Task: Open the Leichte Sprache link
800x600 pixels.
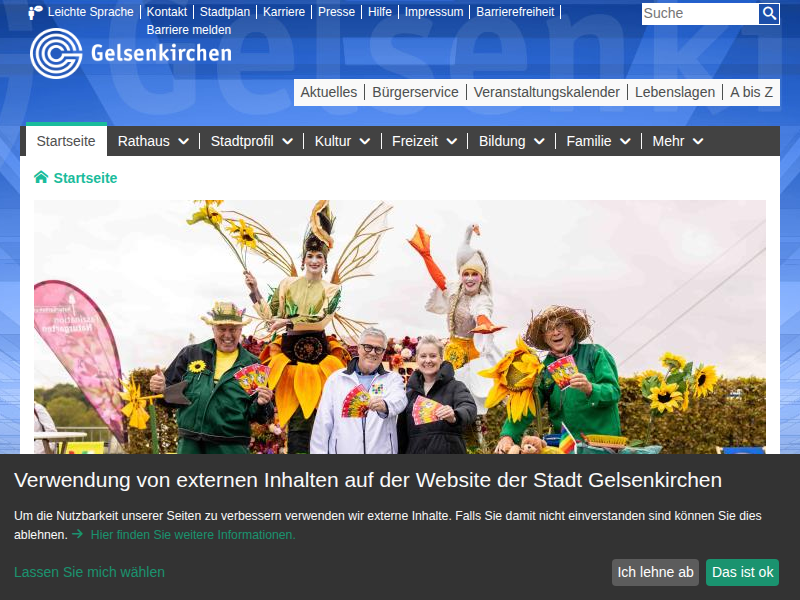Action: tap(90, 12)
